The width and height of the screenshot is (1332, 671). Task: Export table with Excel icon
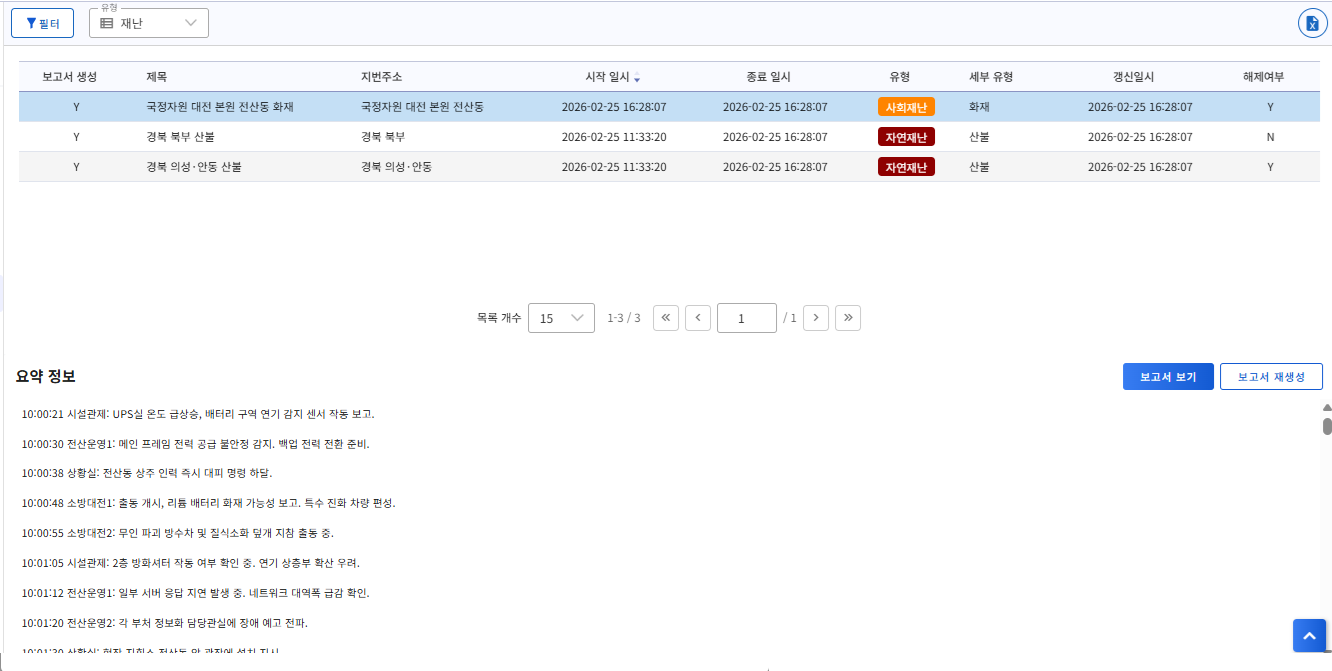(x=1312, y=23)
